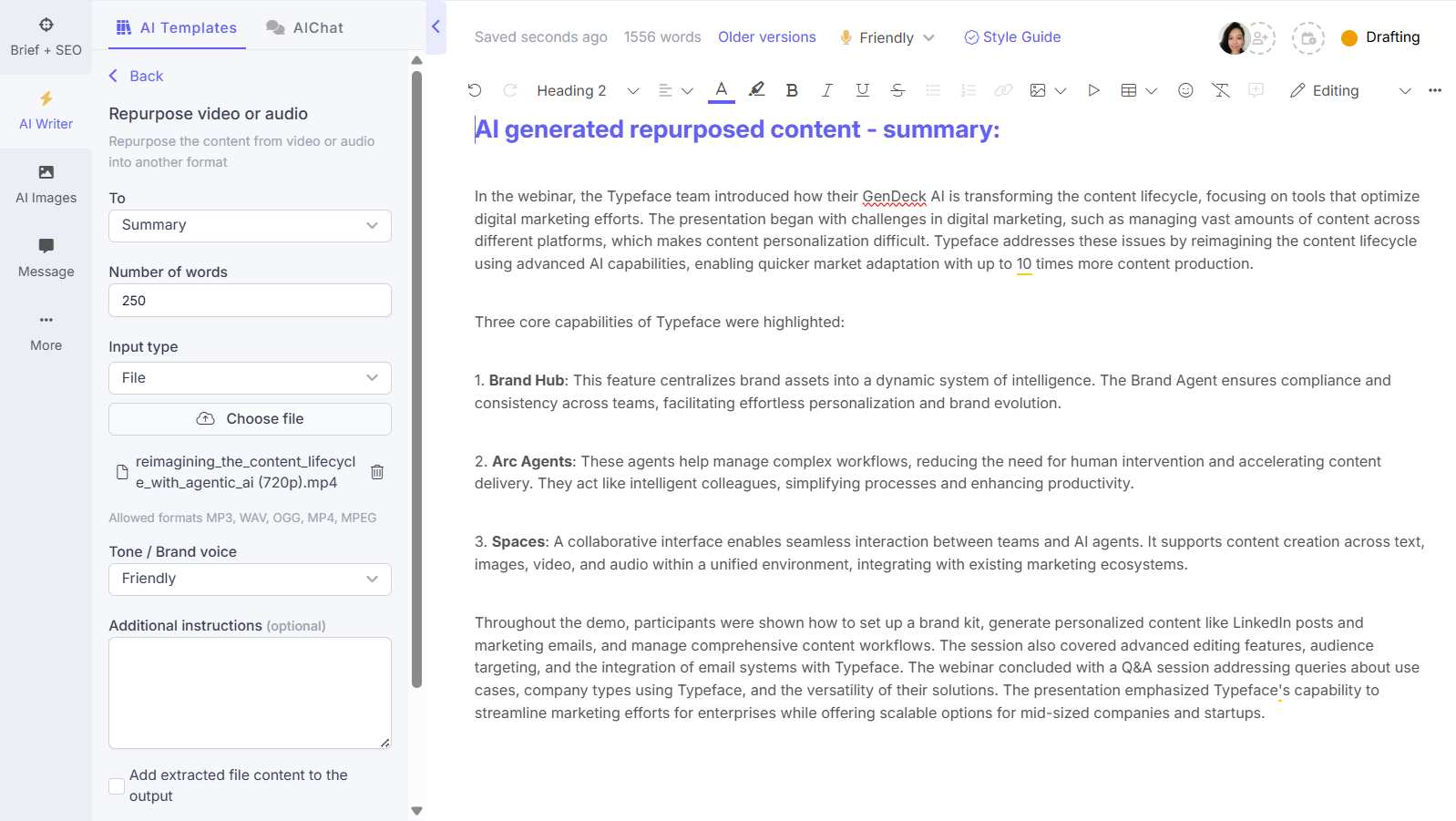Click the insert image icon
This screenshot has height=821, width=1456.
[1037, 90]
